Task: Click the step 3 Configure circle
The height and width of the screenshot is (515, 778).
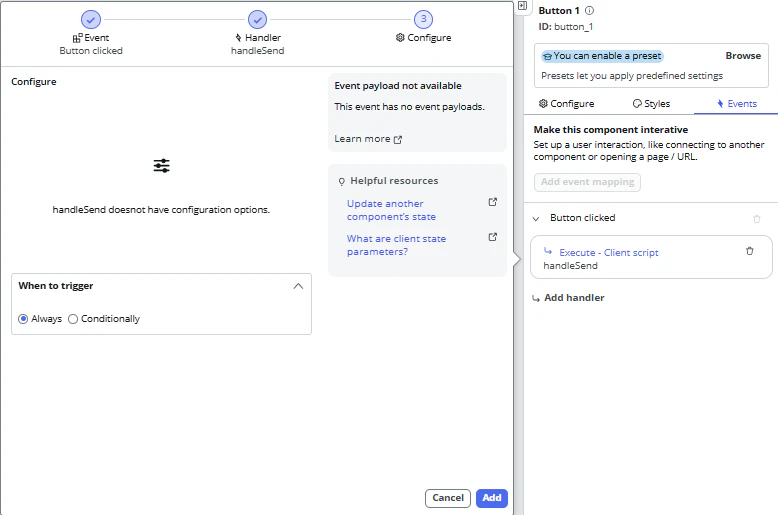Action: pos(423,19)
